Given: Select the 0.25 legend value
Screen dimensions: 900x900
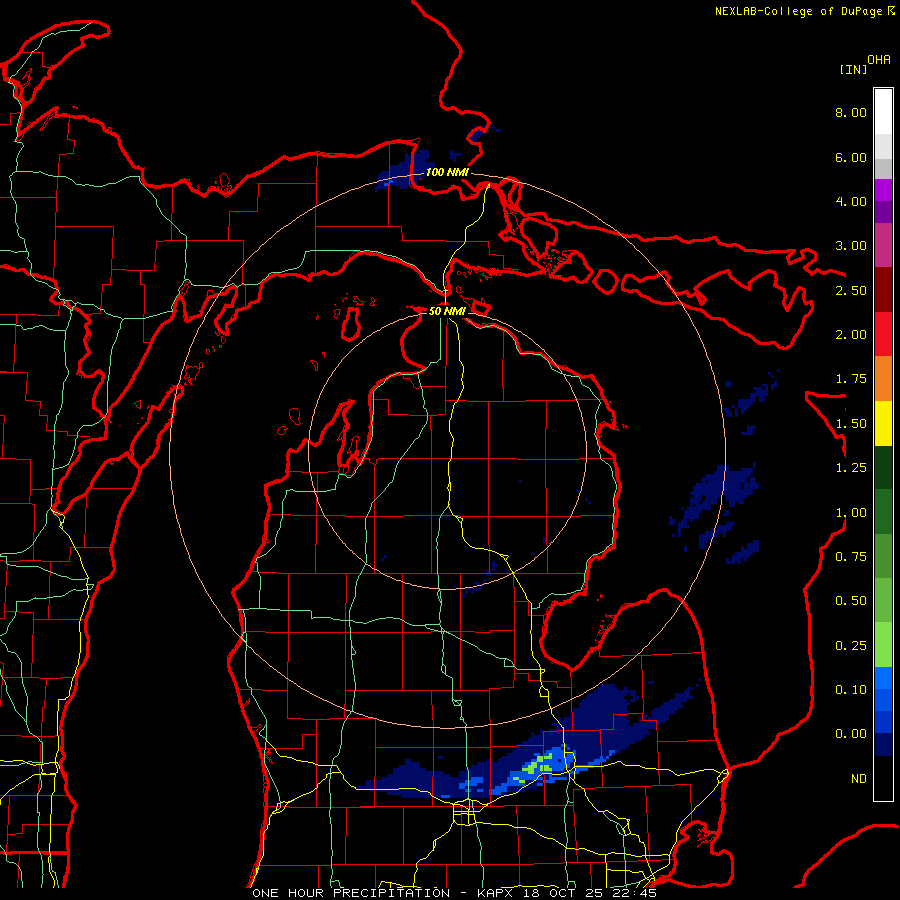Looking at the screenshot, I should click(x=851, y=646).
